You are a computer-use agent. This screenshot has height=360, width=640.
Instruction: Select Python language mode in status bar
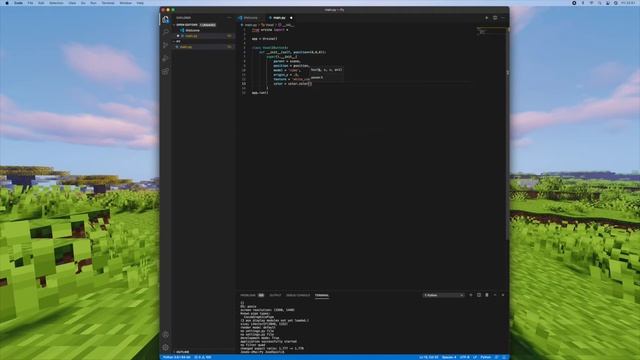(485, 357)
